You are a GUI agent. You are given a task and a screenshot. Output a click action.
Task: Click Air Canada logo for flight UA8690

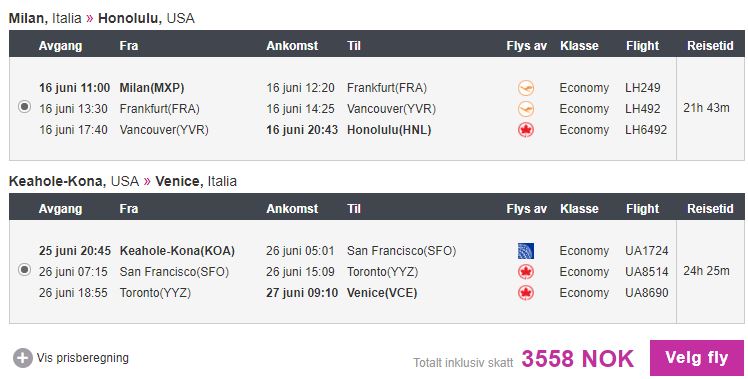(x=526, y=293)
